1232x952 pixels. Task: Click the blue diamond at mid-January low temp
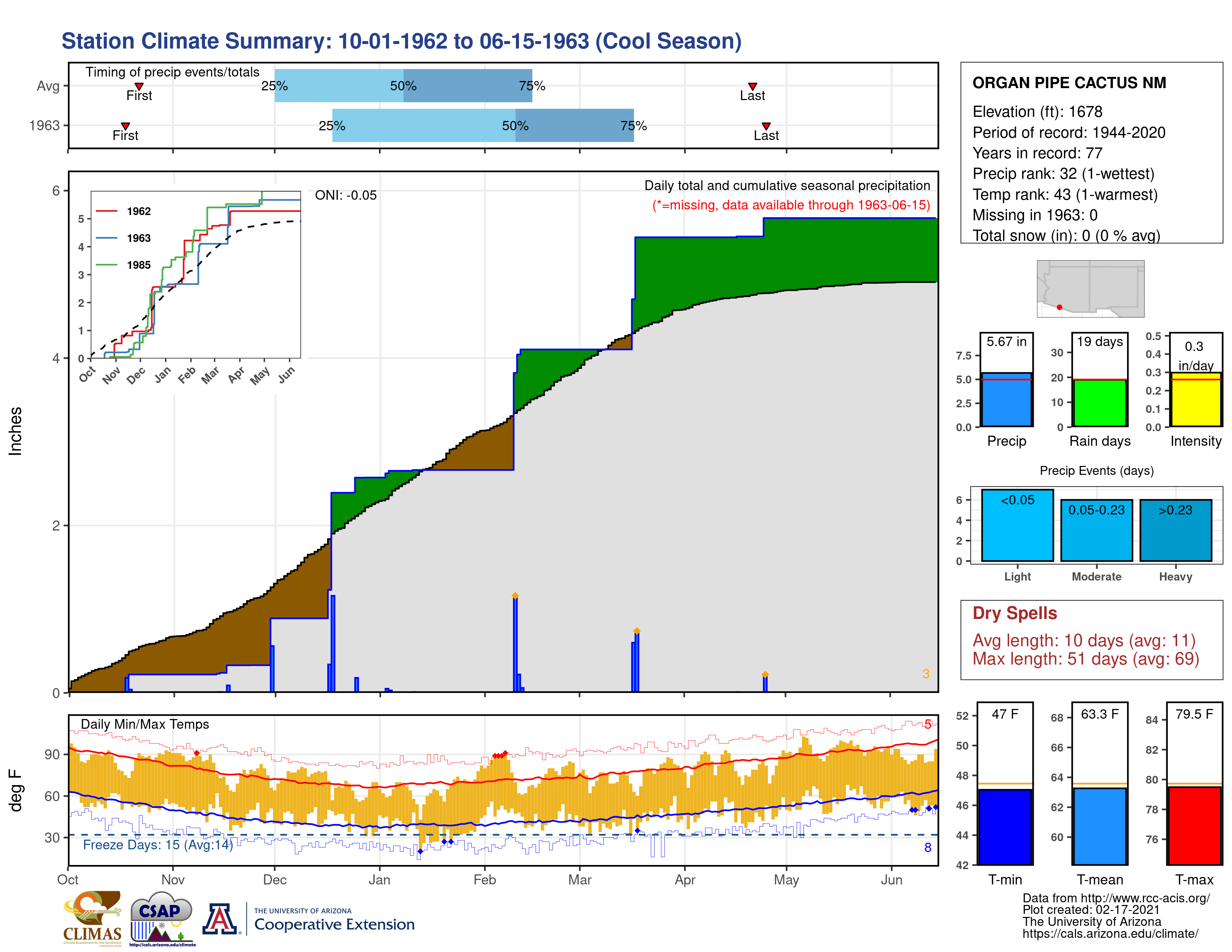[x=420, y=852]
